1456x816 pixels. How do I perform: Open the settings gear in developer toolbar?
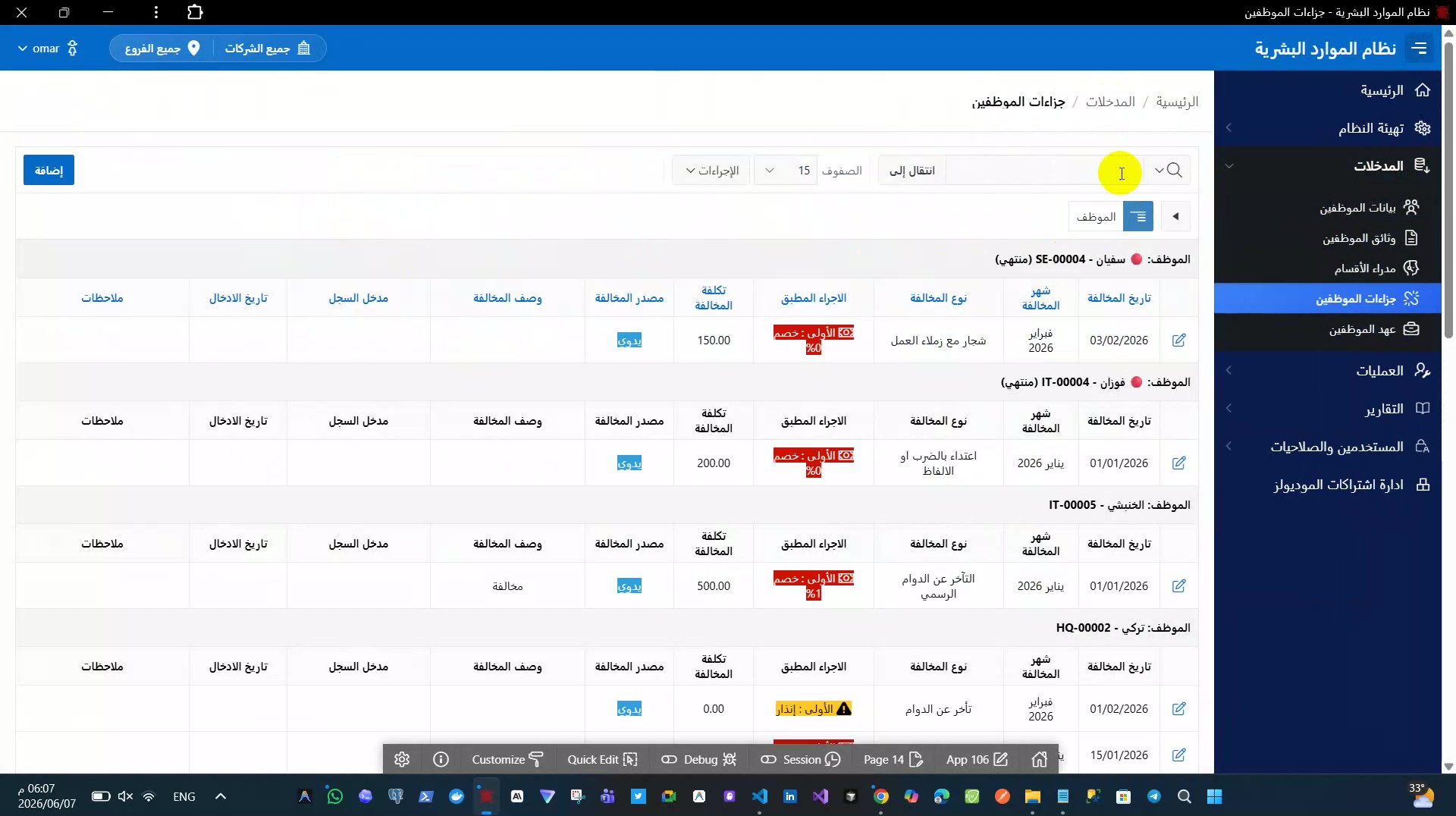click(402, 759)
